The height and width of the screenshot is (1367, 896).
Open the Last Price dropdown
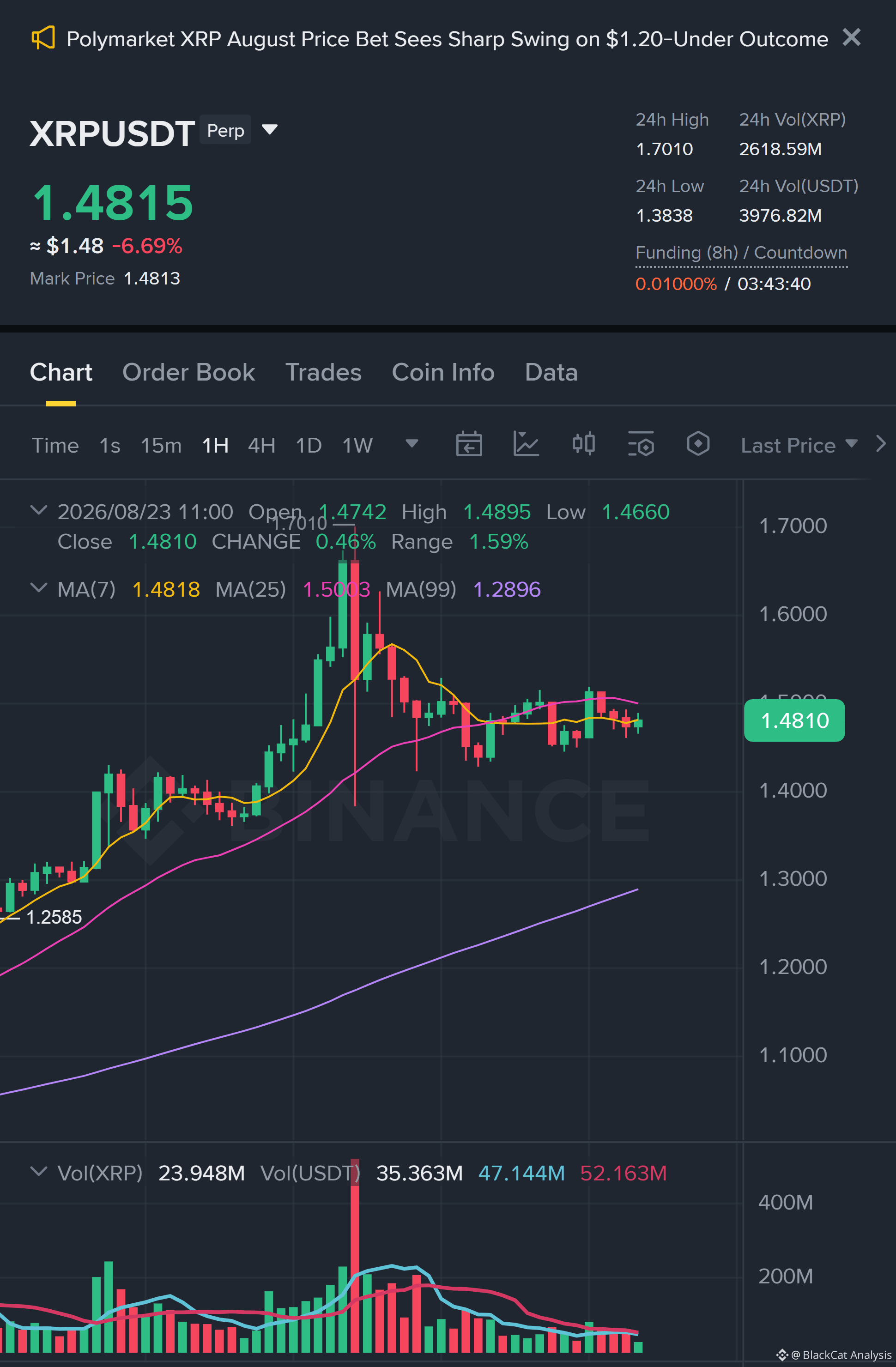[x=799, y=445]
